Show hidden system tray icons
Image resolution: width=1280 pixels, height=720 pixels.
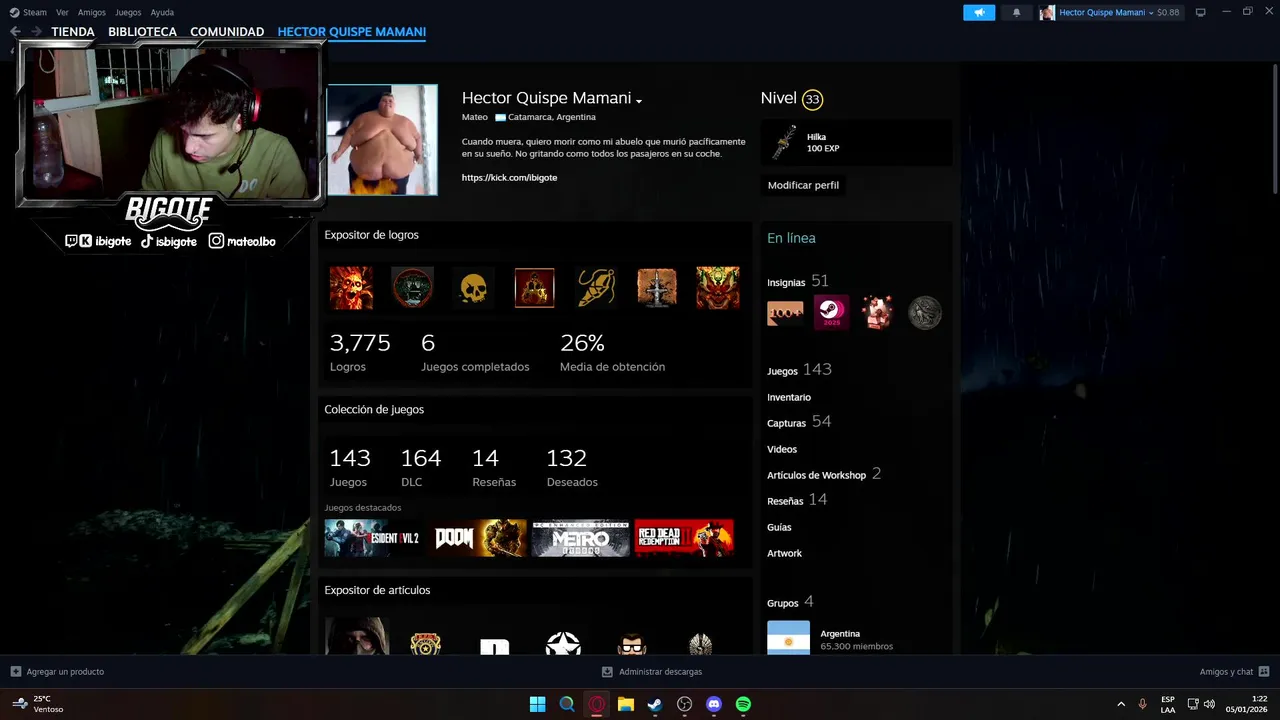[1121, 704]
